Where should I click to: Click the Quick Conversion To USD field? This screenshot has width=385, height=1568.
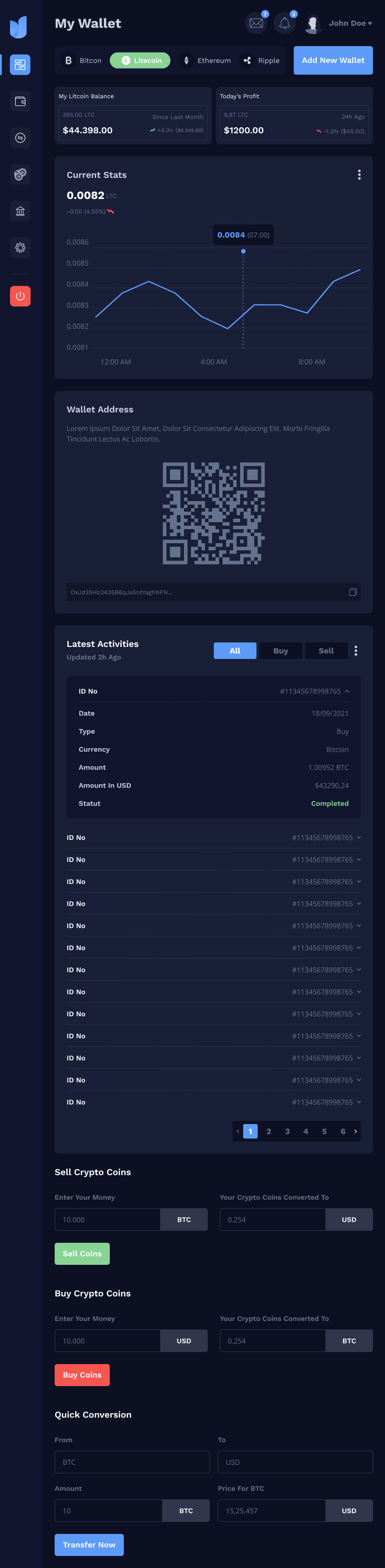(295, 1461)
